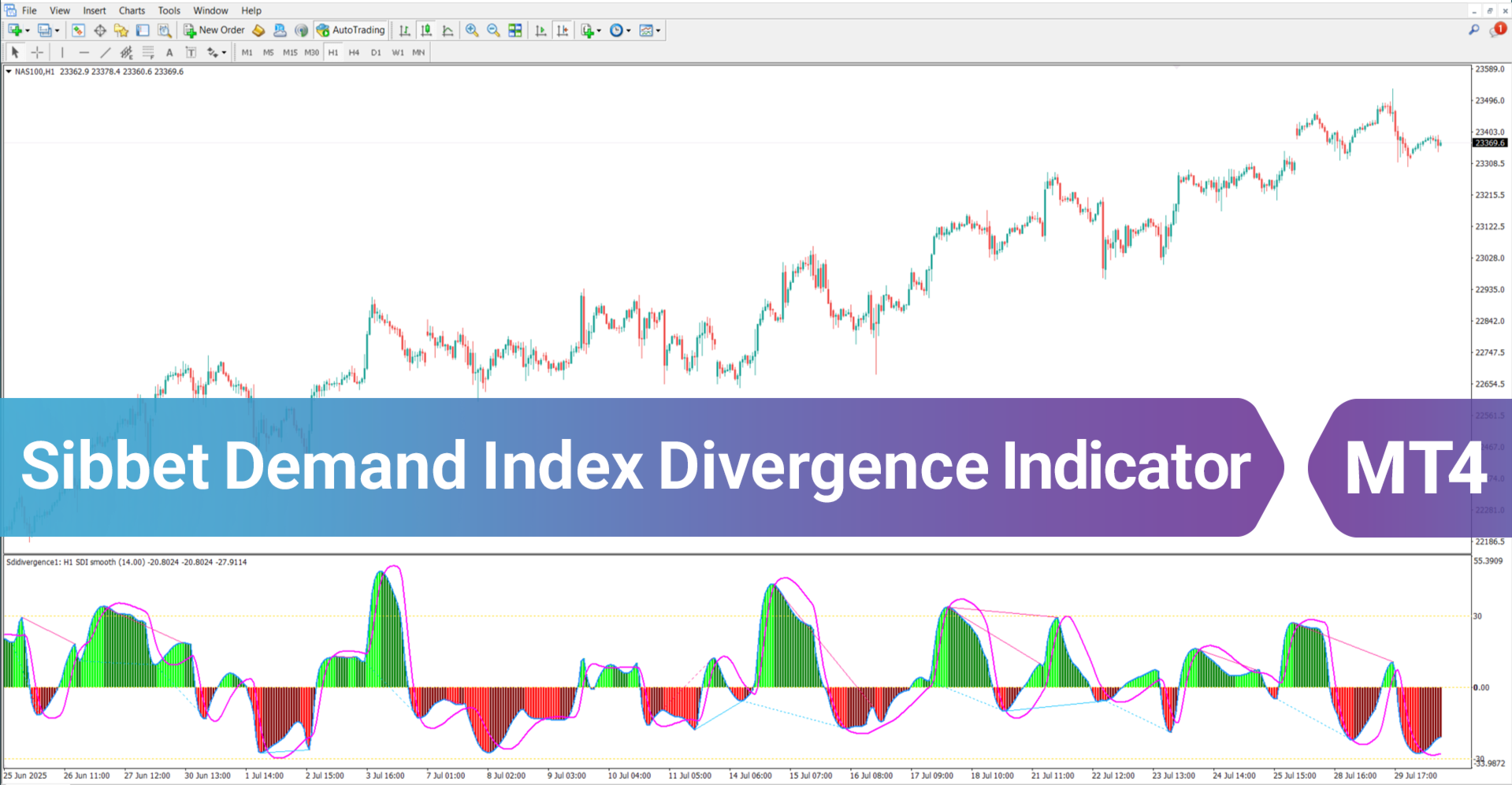Toggle the Data Window crosshair-target icon
Image resolution: width=1512 pixels, height=785 pixels.
tap(100, 31)
